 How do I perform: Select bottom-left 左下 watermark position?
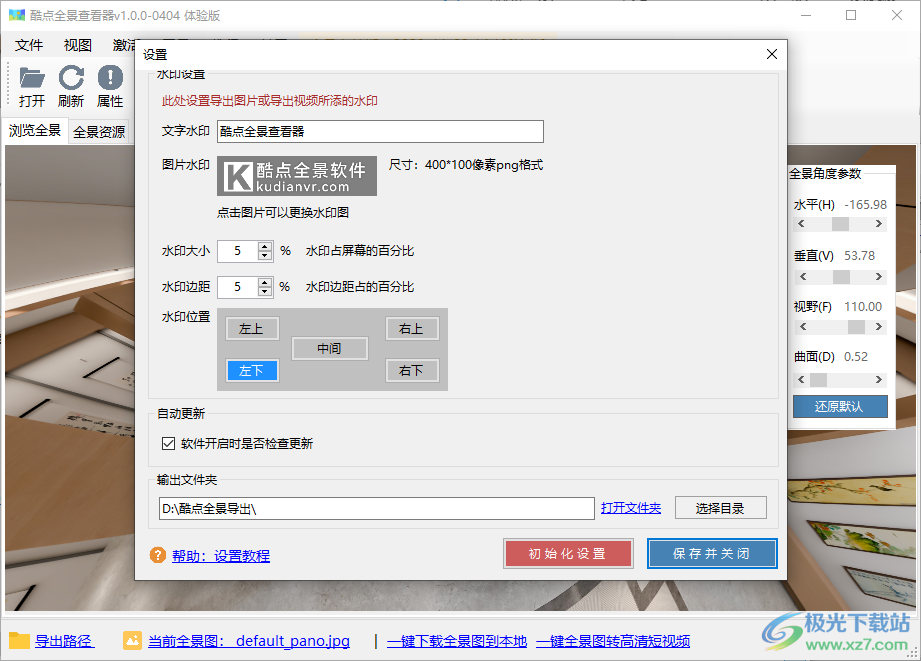tap(251, 371)
